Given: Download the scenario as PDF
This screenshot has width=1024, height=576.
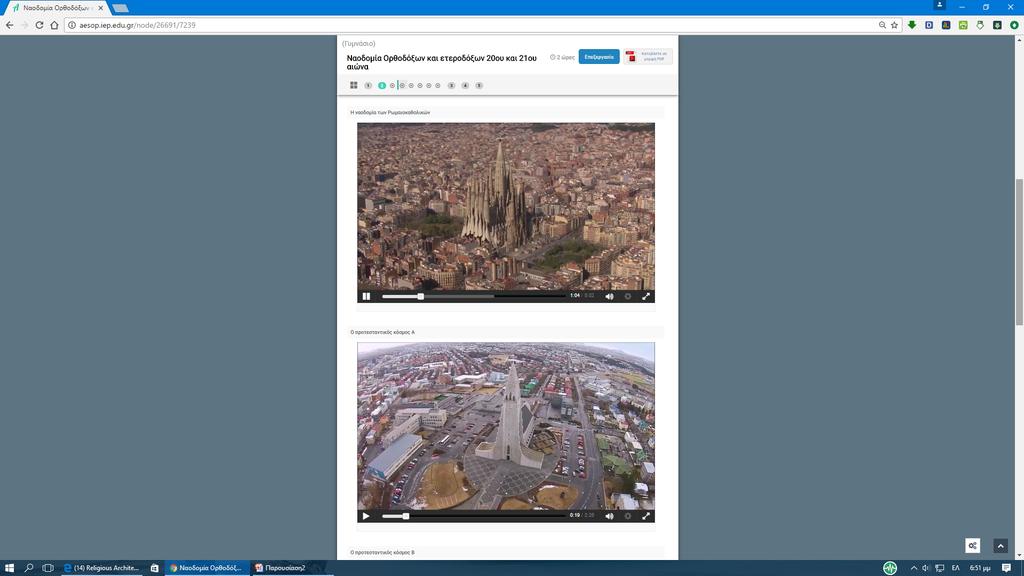Looking at the screenshot, I should coord(647,57).
